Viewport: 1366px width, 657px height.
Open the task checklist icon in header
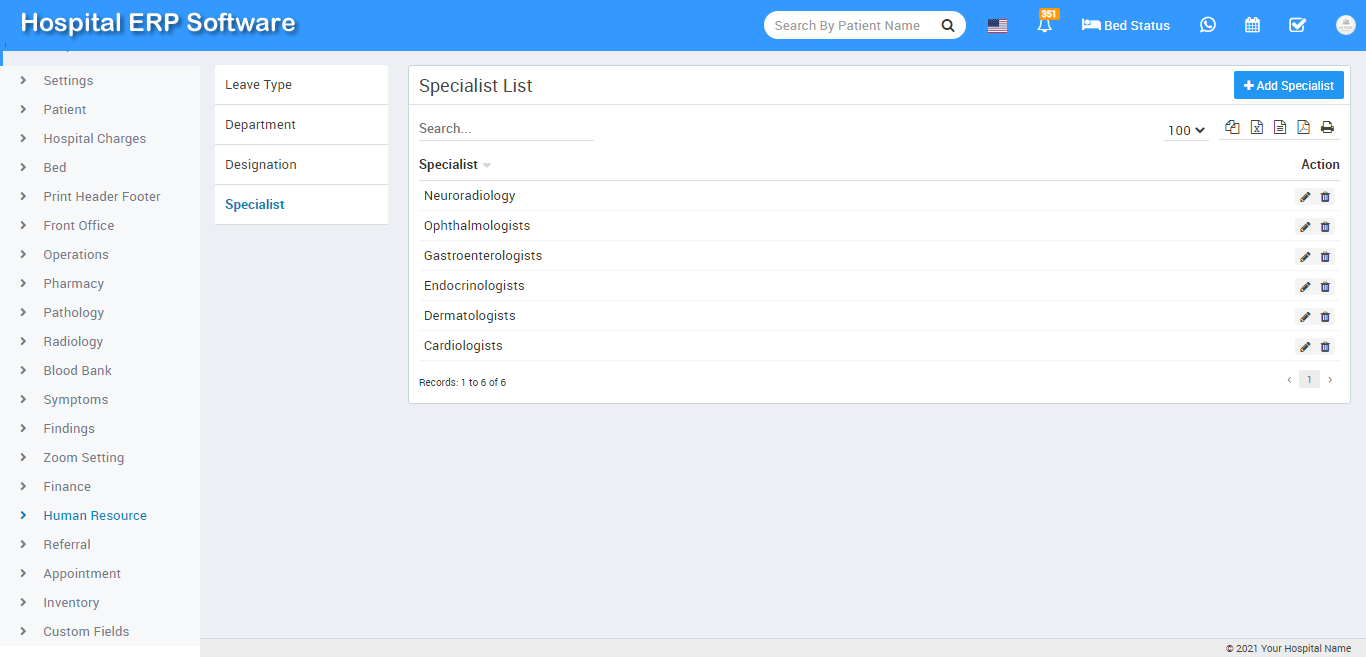pos(1297,25)
